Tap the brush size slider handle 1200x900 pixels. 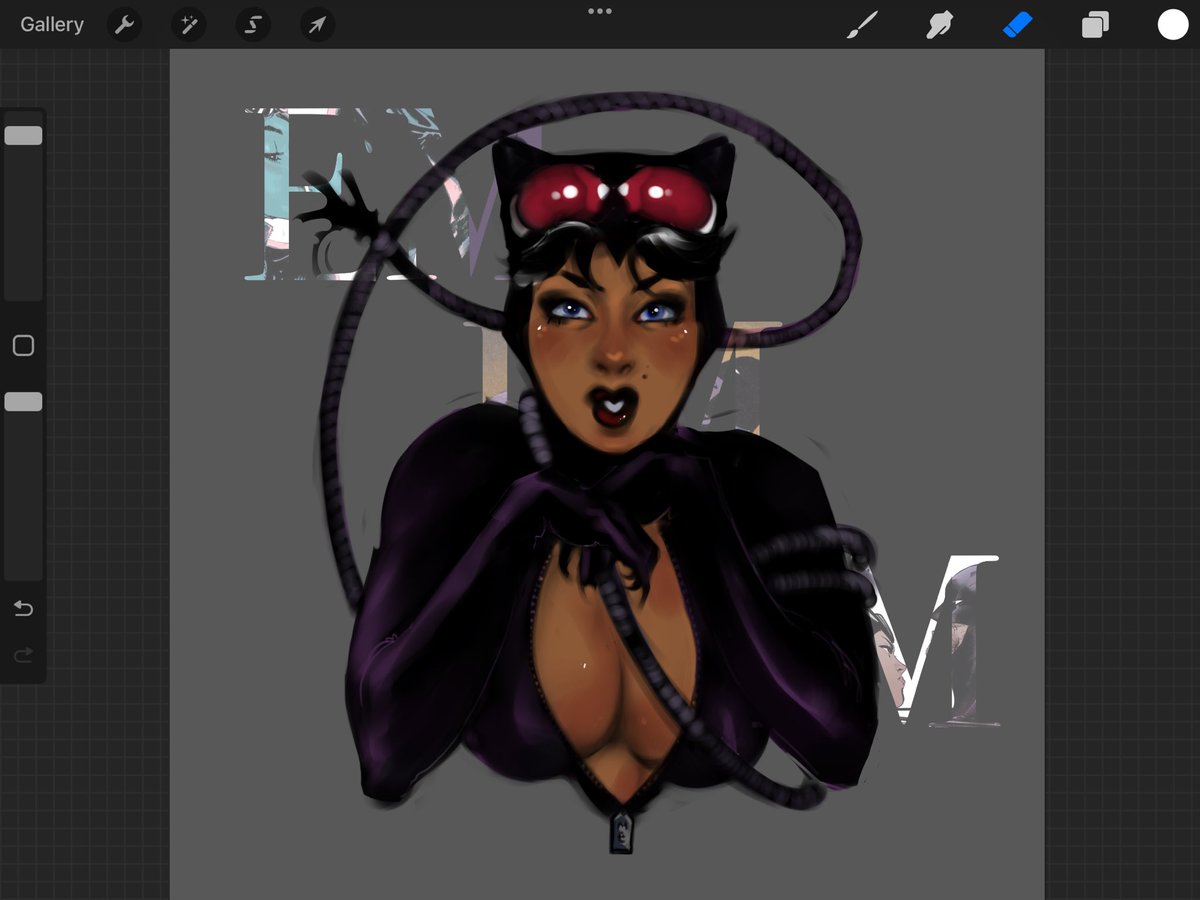tap(23, 136)
